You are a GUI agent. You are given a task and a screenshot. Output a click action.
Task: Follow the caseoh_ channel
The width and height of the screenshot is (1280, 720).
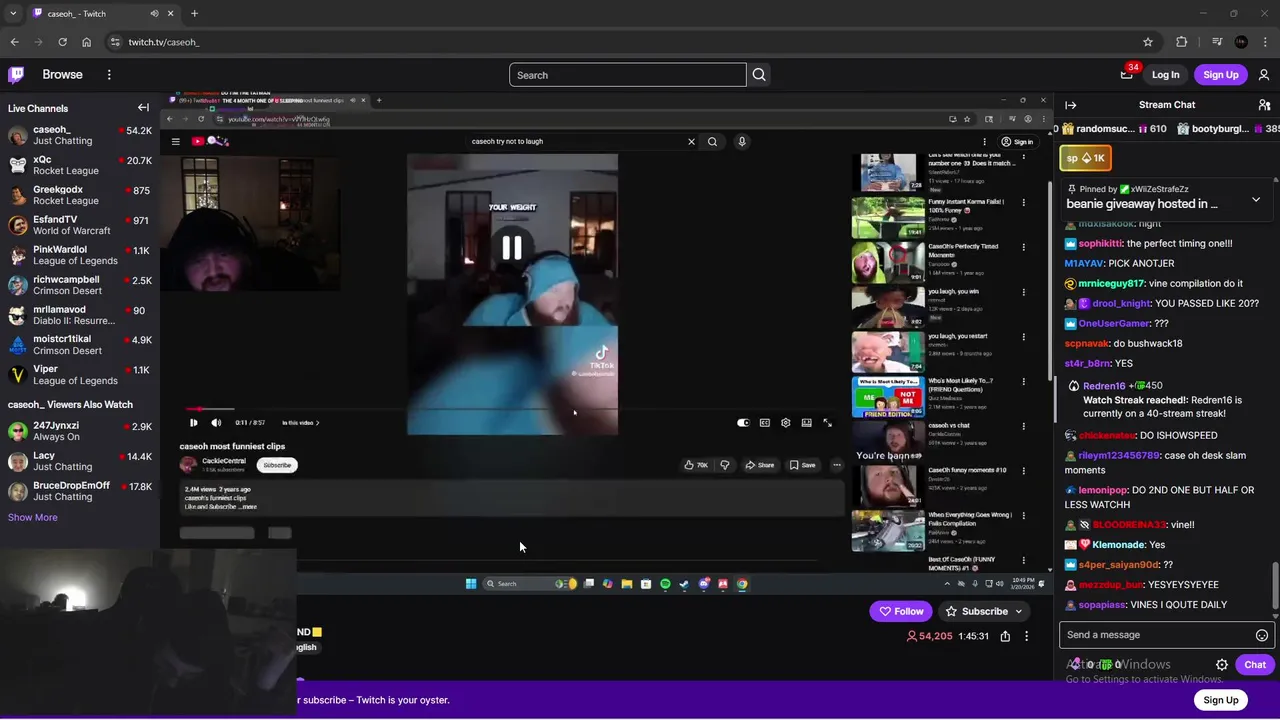click(x=901, y=611)
